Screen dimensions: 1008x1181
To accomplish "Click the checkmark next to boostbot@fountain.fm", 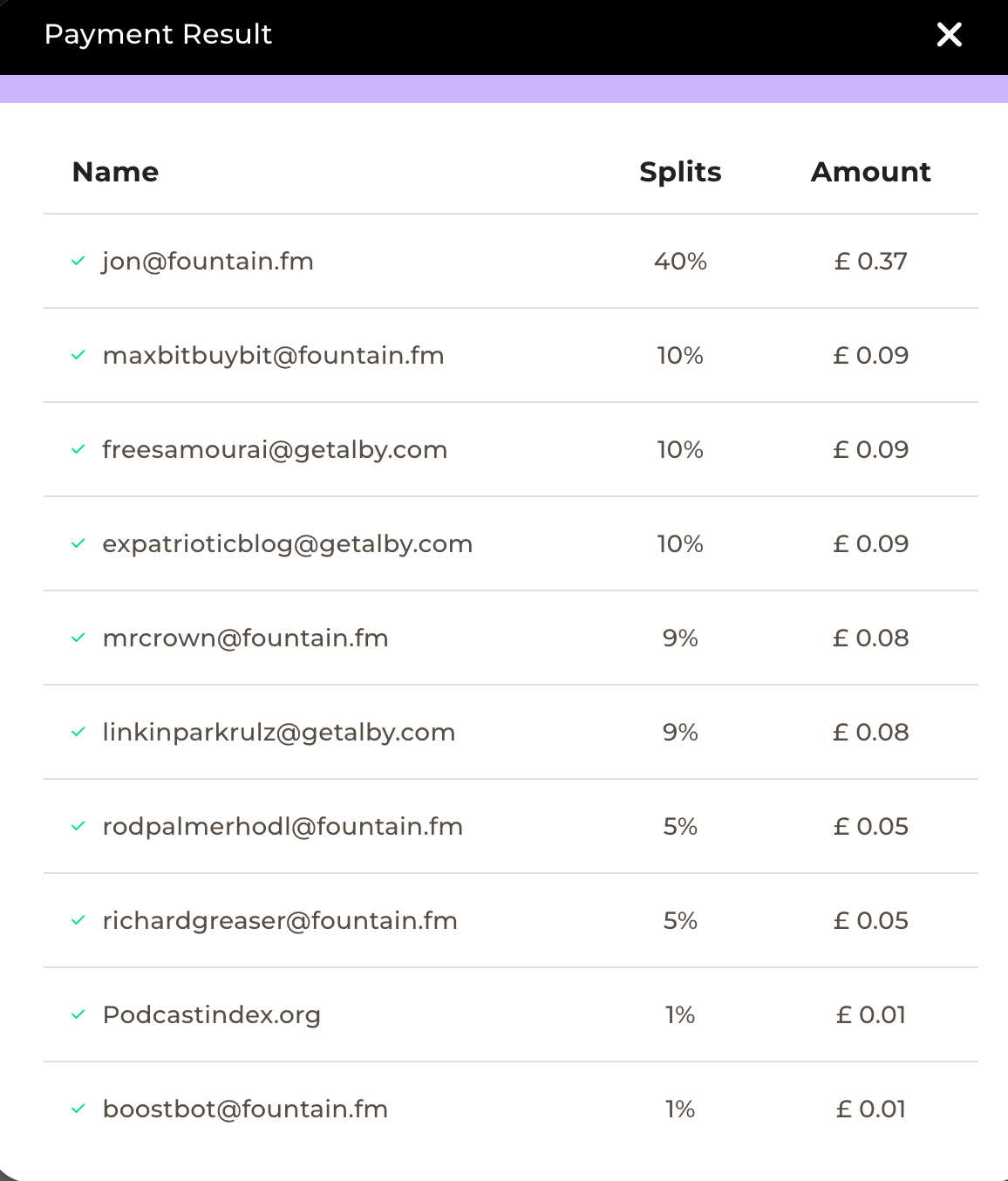I will (x=78, y=1109).
